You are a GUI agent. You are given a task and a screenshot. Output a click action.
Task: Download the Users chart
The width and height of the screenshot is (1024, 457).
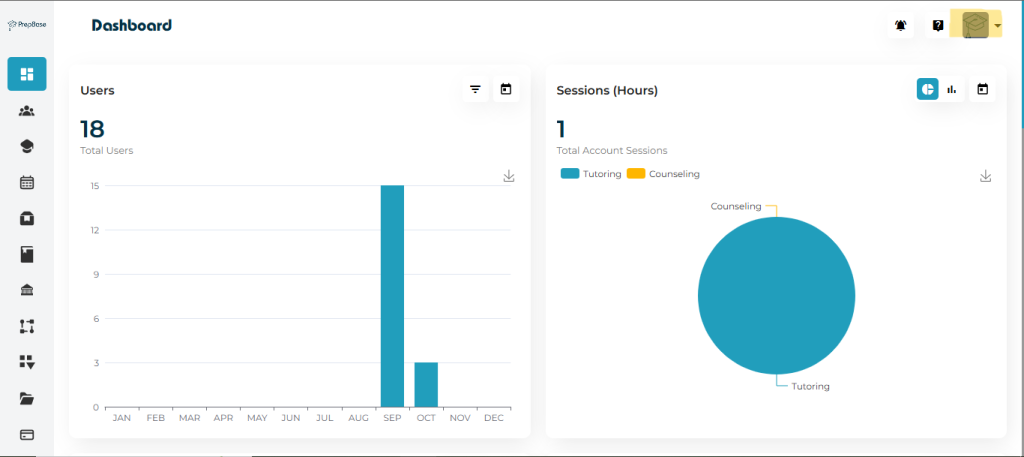[509, 176]
